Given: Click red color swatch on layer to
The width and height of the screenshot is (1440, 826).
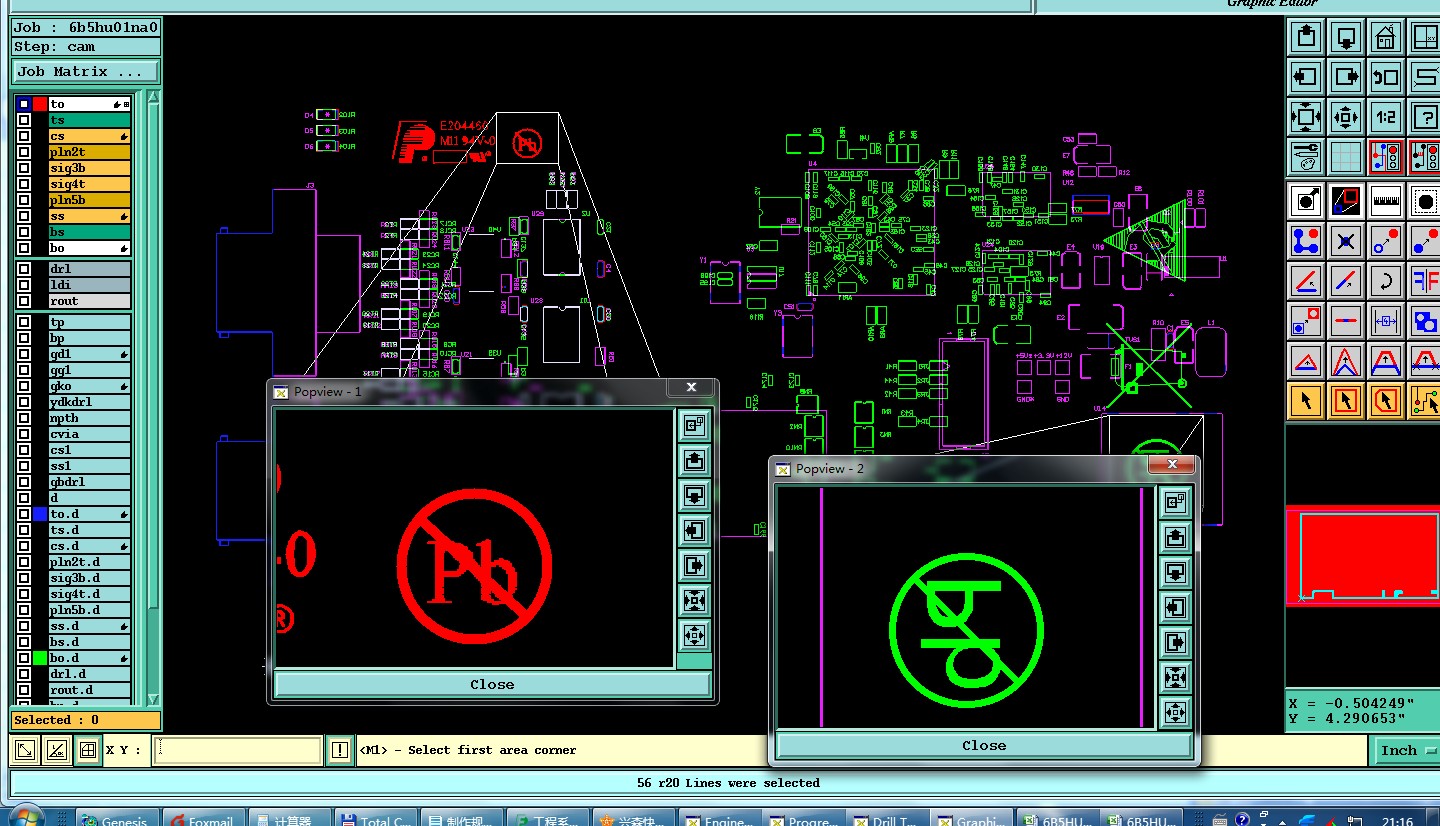Looking at the screenshot, I should [40, 104].
